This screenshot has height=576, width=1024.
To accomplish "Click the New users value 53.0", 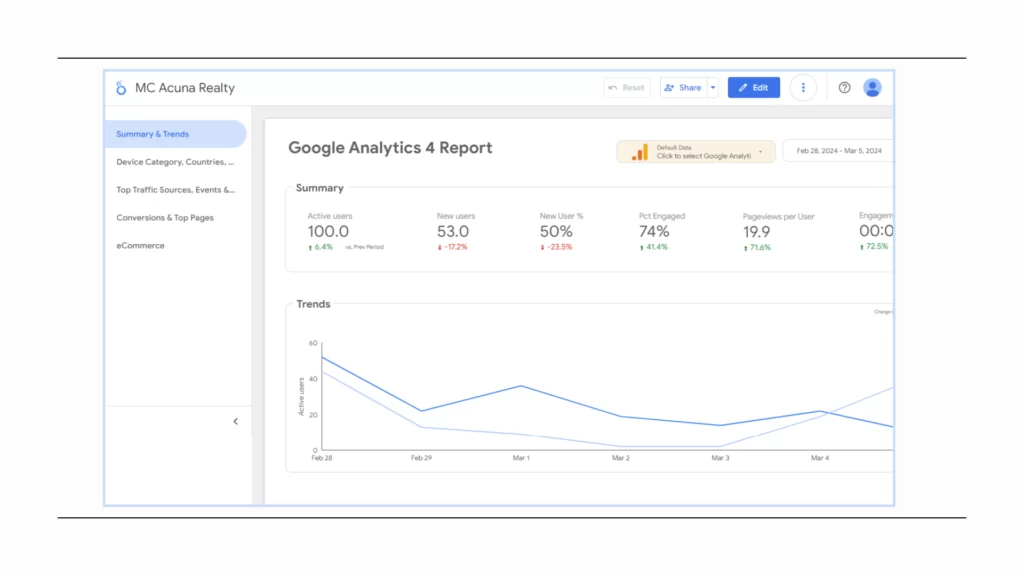I will [453, 231].
